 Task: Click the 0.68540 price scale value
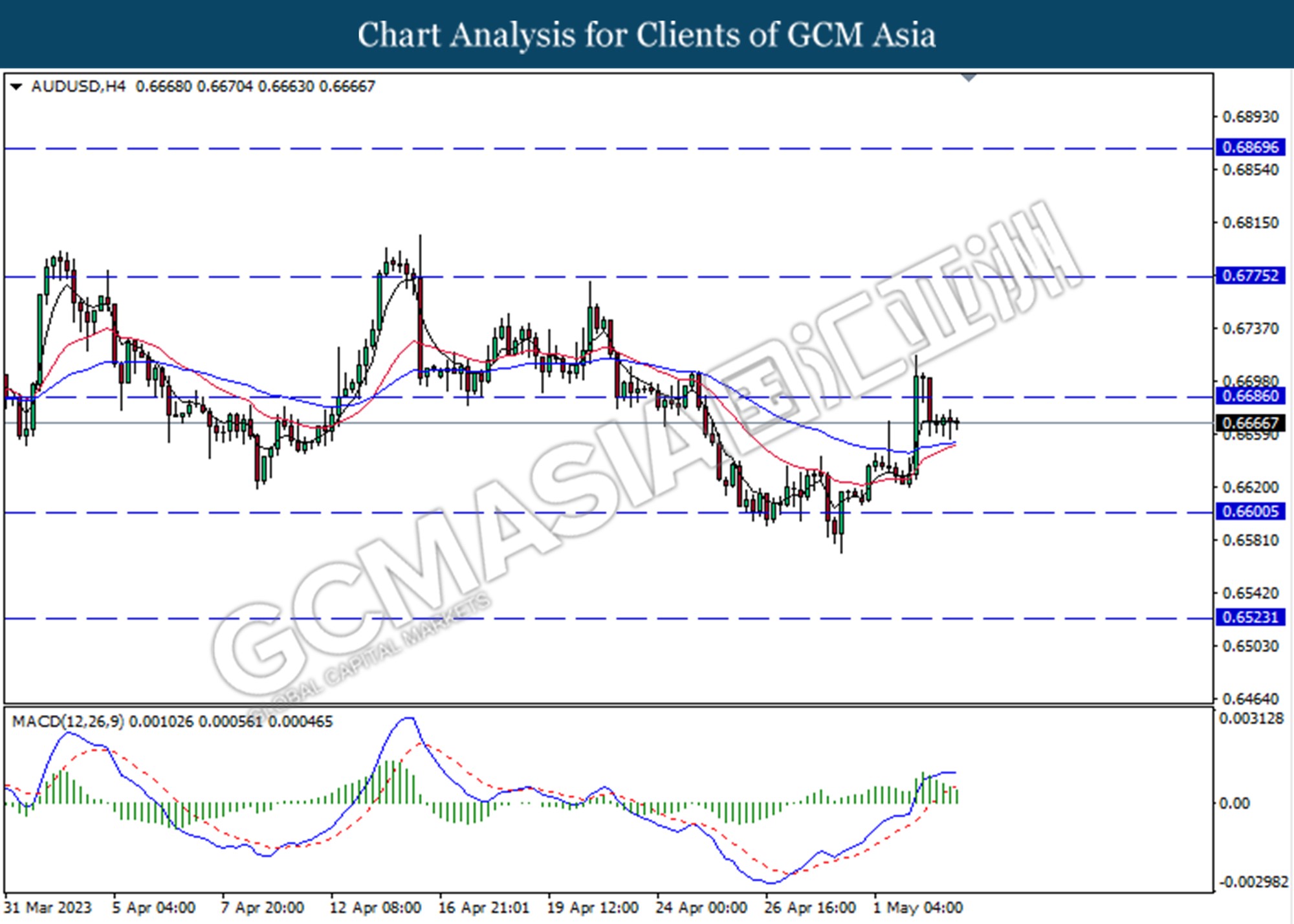1250,170
